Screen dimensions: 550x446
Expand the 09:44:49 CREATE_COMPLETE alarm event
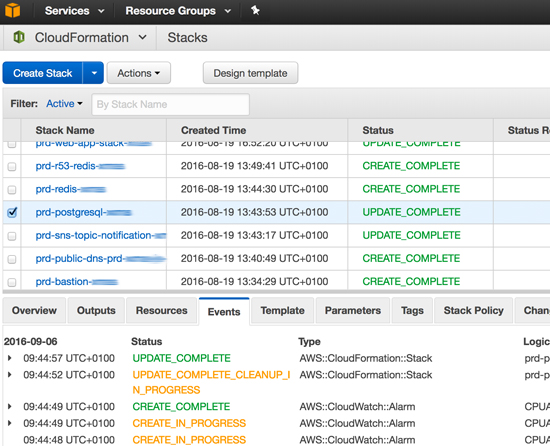(x=10, y=406)
